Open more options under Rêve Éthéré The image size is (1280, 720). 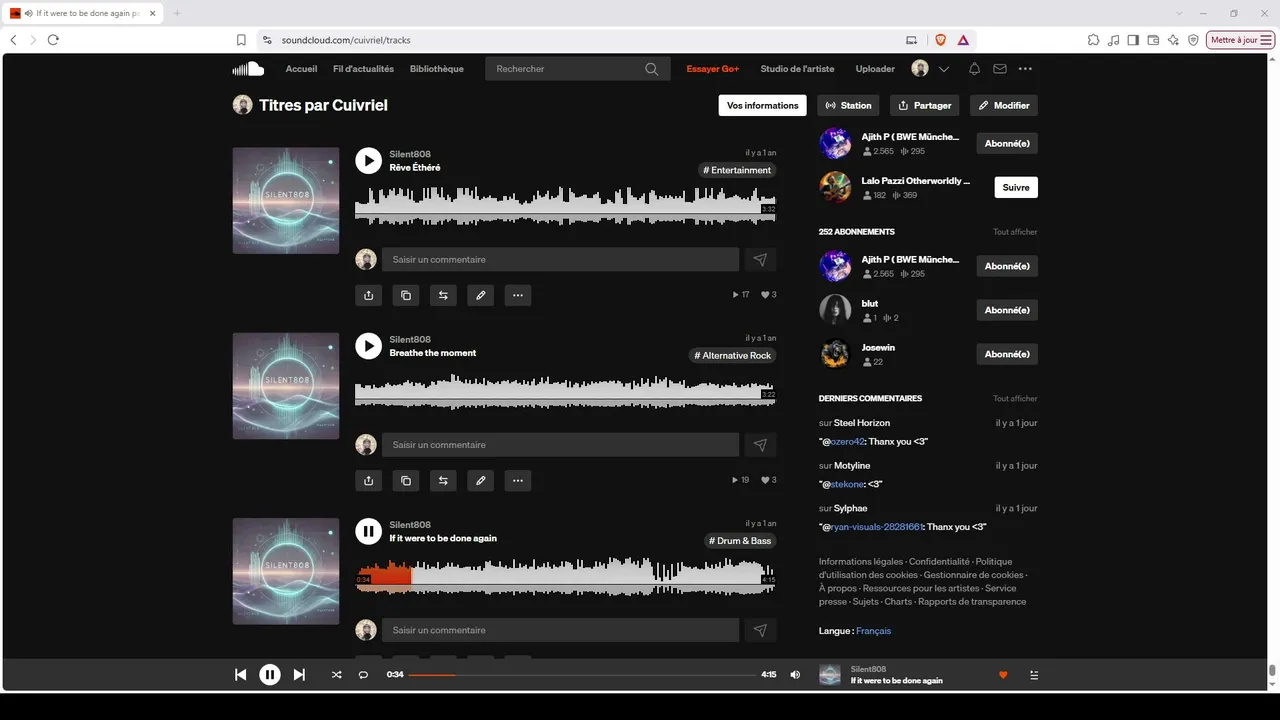[518, 295]
